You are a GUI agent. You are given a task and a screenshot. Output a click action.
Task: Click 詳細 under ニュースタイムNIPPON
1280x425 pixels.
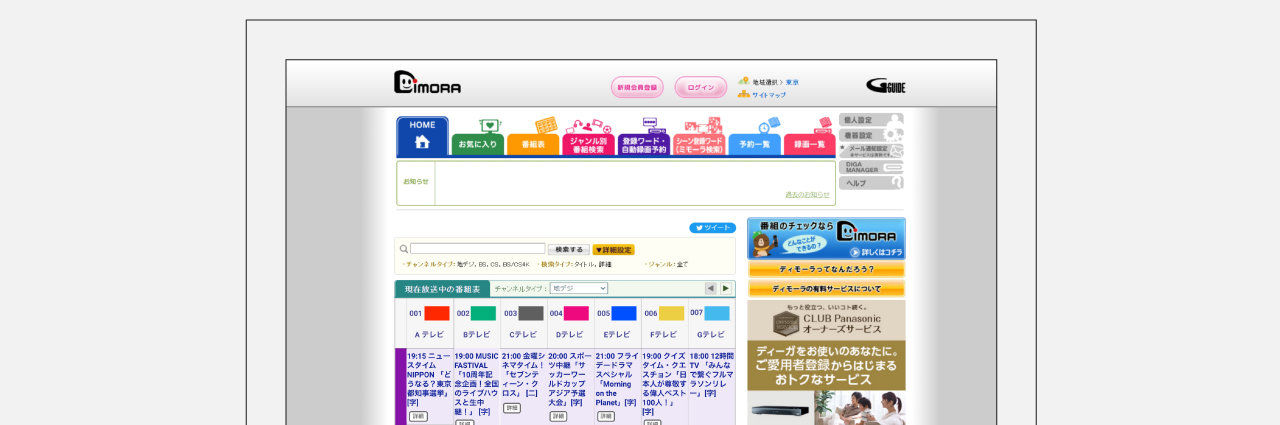[x=418, y=416]
